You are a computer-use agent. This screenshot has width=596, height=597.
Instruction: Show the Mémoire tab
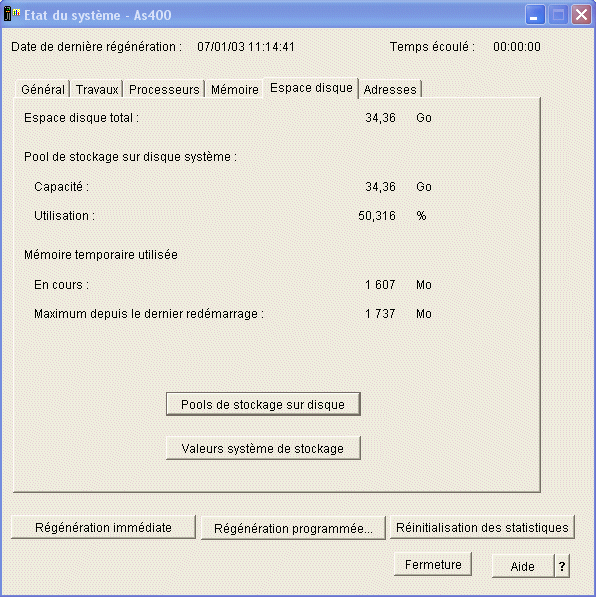[235, 89]
